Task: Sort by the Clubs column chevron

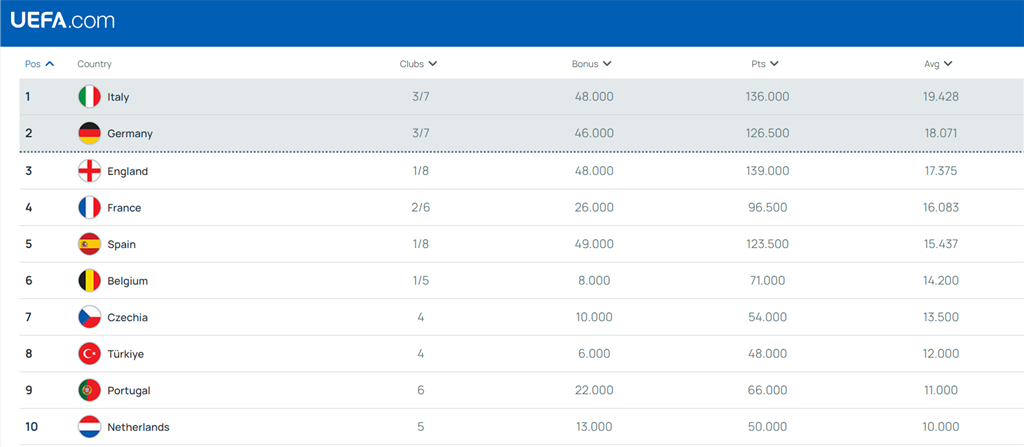Action: pos(433,64)
